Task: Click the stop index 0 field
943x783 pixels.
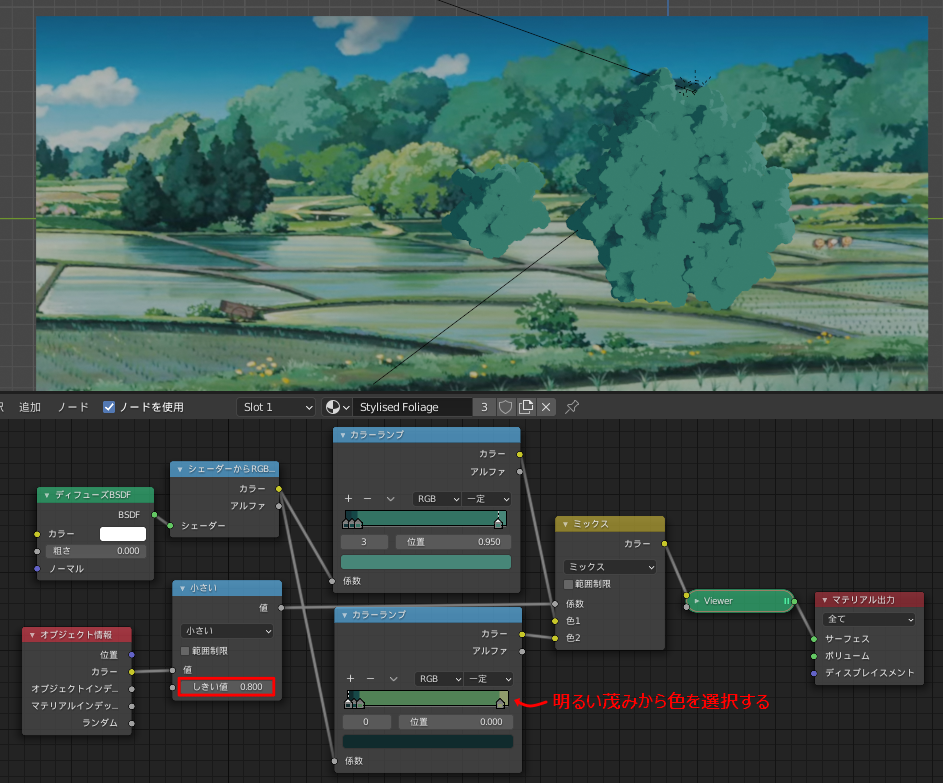Action: coord(367,722)
